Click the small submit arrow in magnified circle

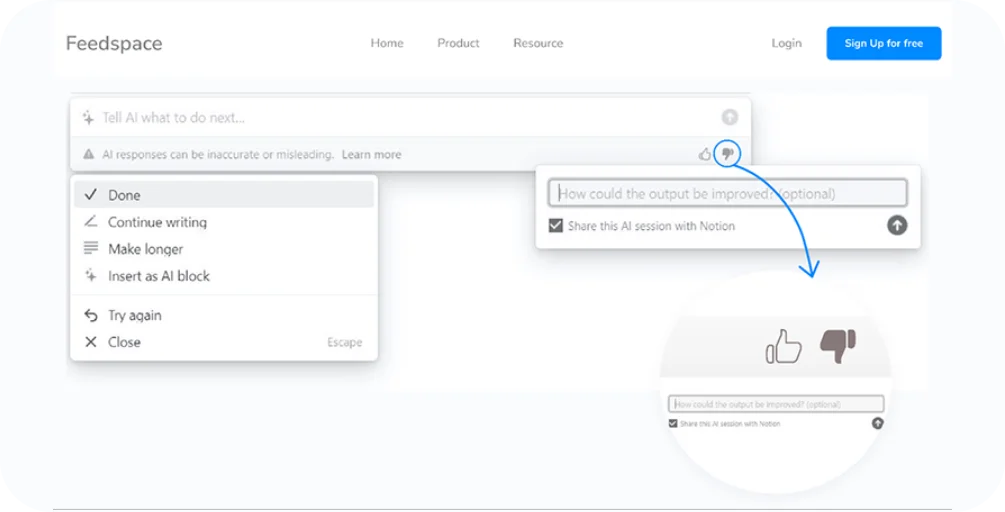877,423
